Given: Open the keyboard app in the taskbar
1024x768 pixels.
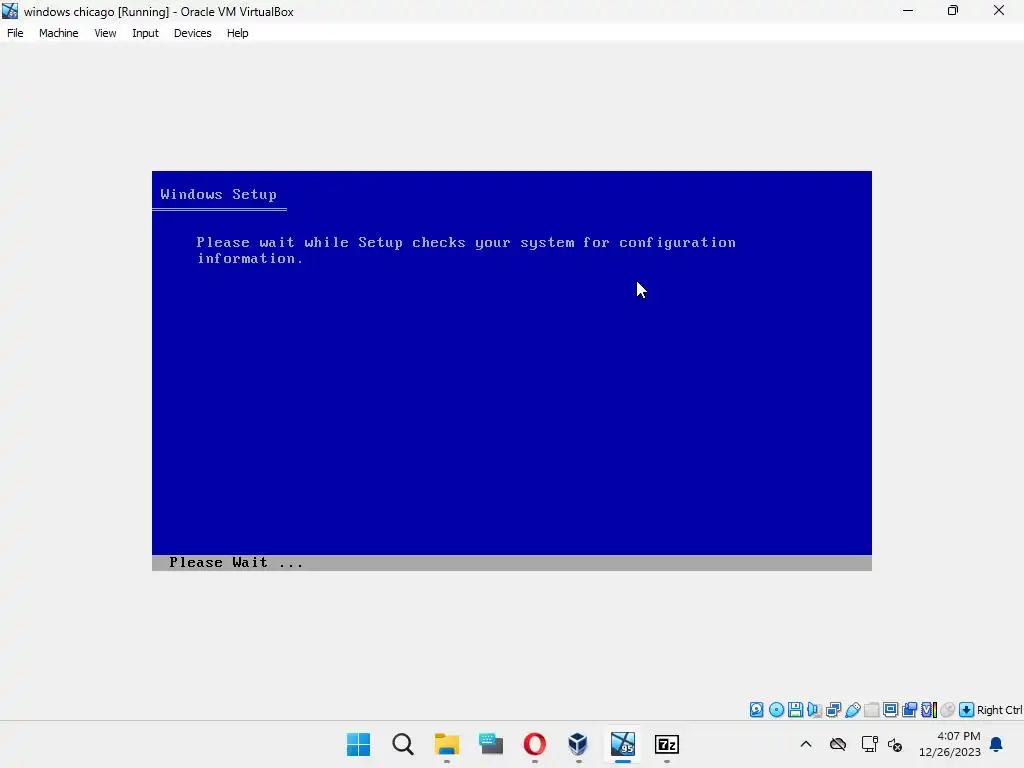Looking at the screenshot, I should click(490, 744).
